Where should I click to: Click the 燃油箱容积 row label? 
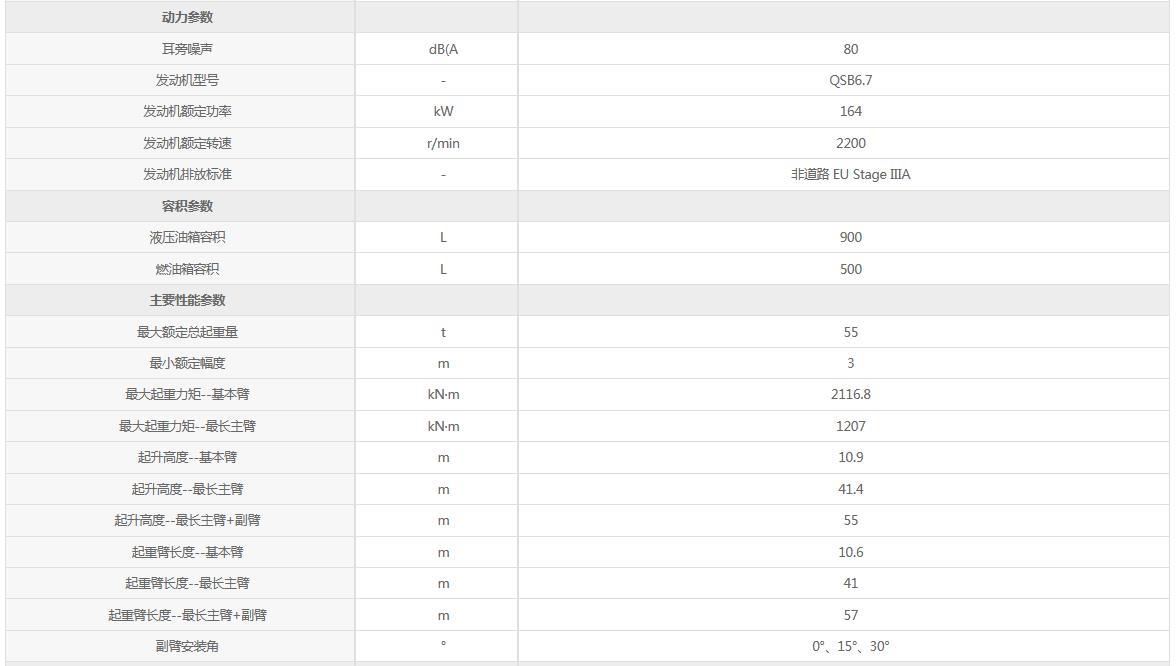point(187,268)
